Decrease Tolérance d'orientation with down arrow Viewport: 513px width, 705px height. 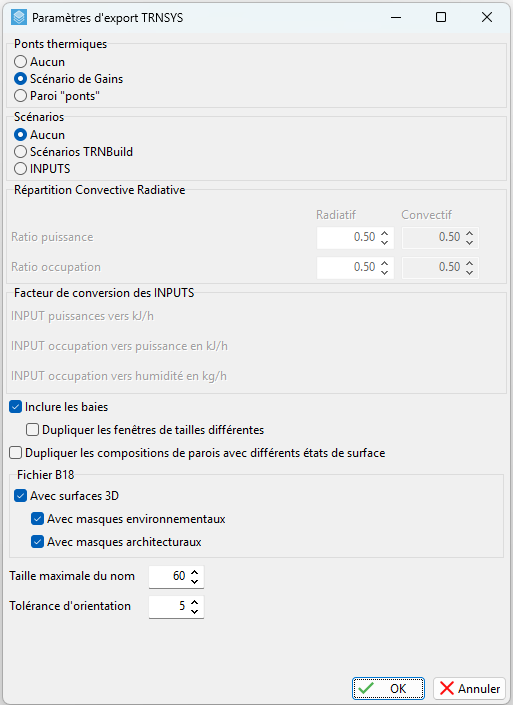195,611
